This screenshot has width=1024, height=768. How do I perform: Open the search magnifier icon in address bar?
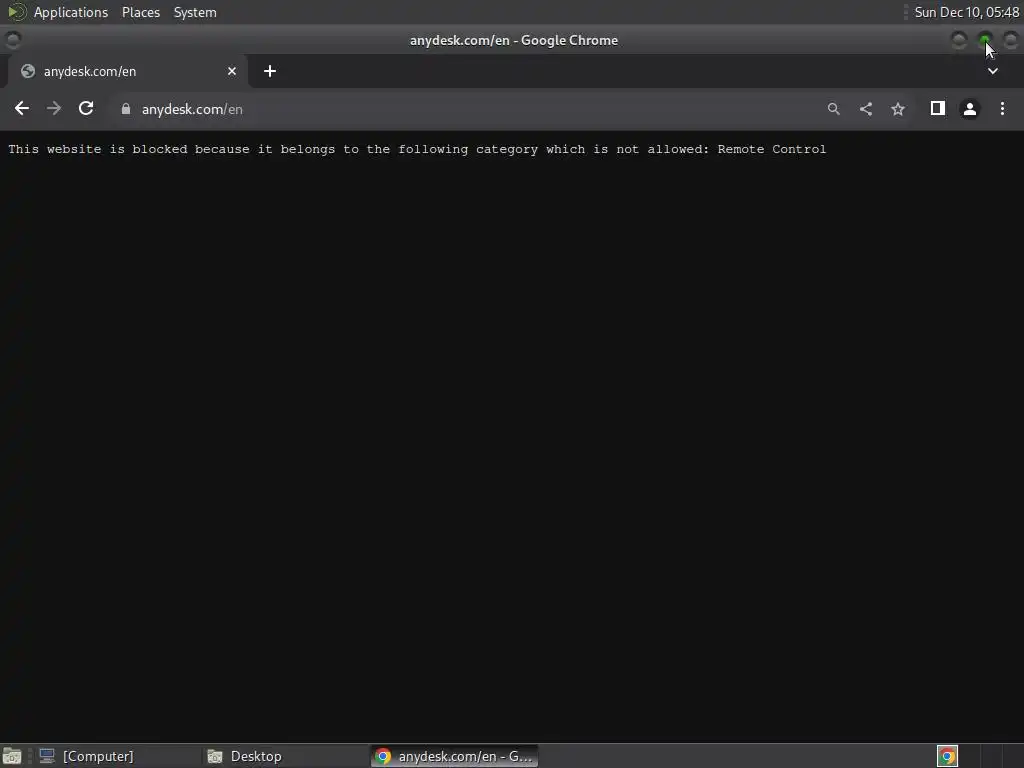(833, 109)
